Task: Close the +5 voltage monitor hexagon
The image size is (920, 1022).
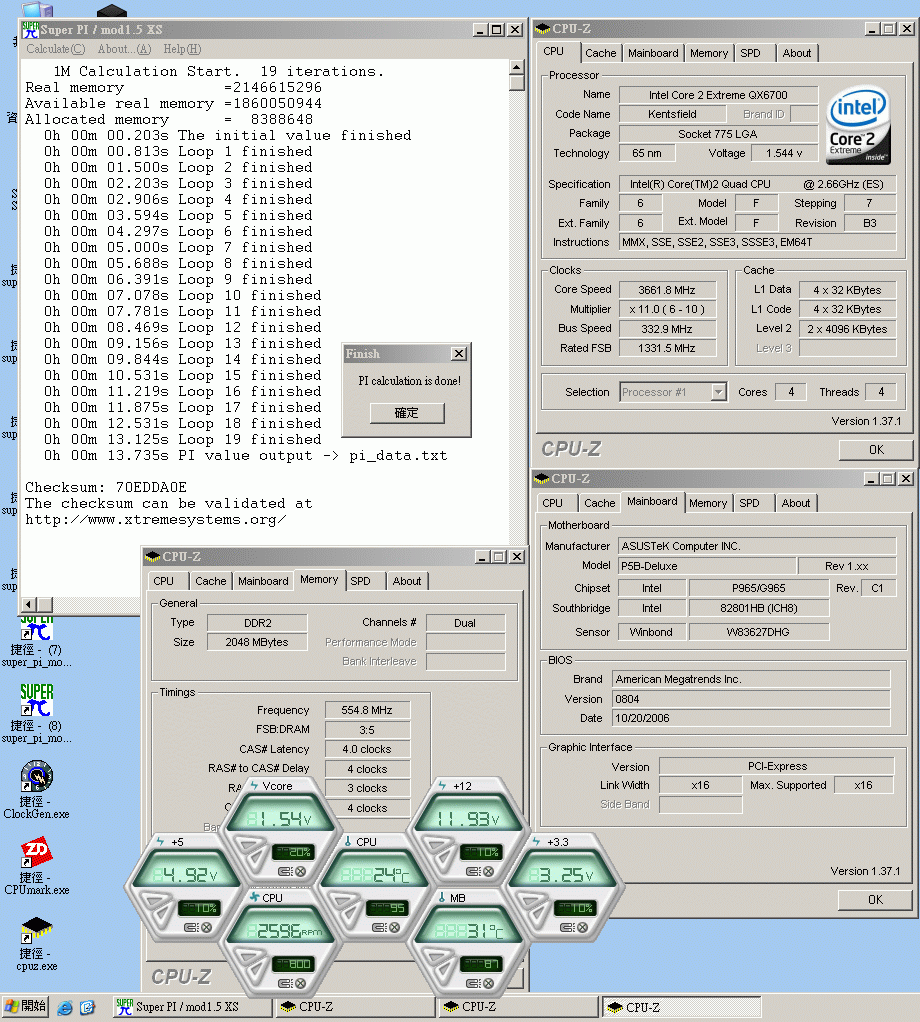Action: (x=207, y=927)
